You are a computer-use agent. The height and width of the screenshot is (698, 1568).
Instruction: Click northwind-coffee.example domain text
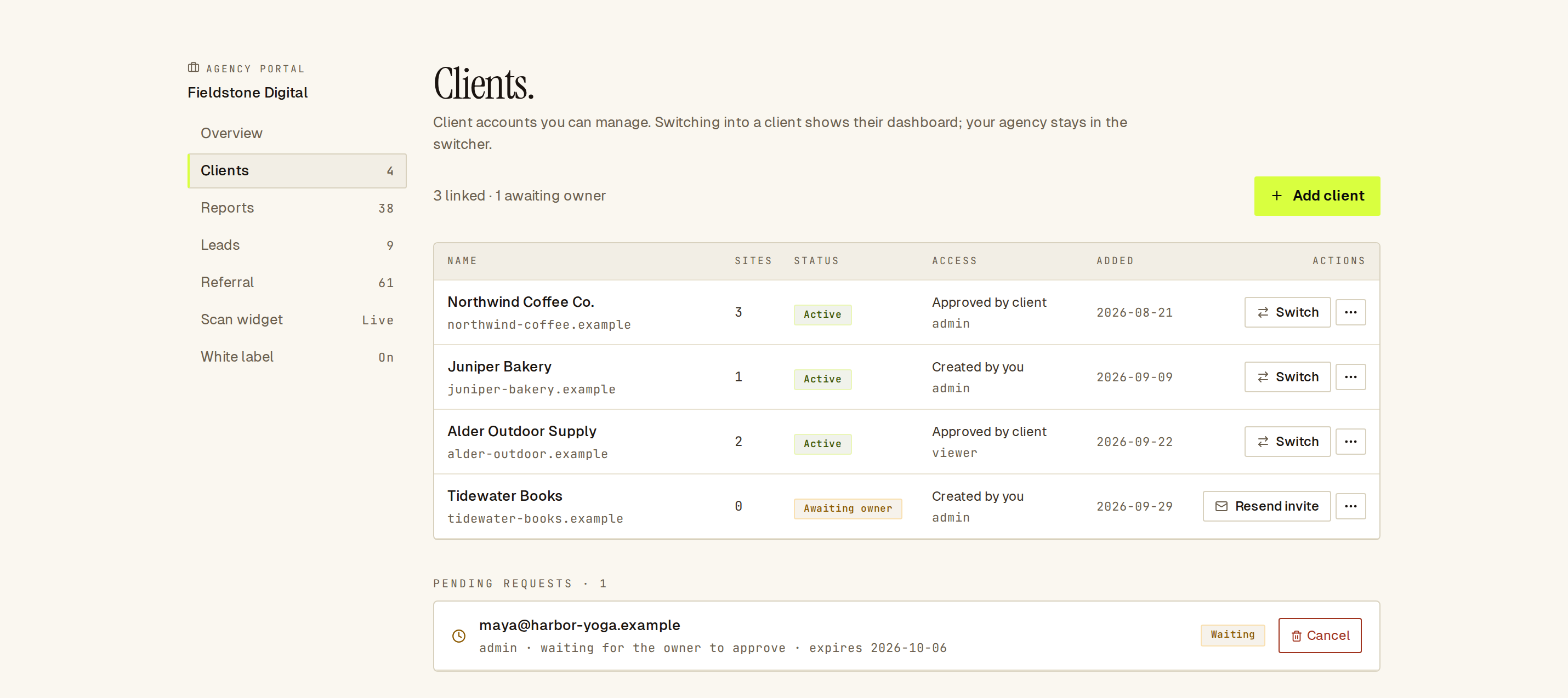pyautogui.click(x=539, y=325)
